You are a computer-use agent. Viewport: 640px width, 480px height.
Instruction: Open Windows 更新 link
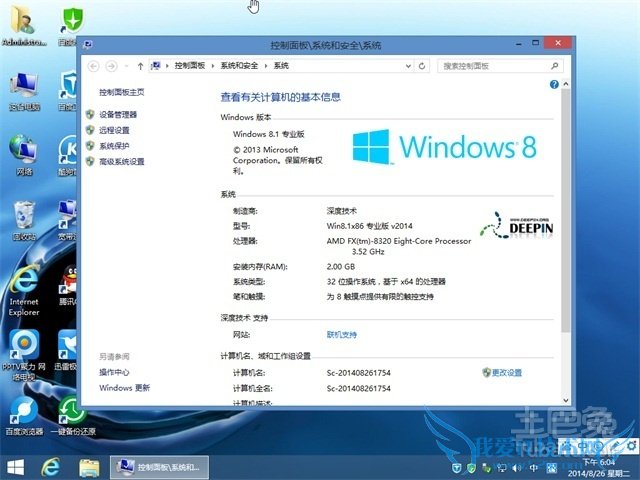click(124, 388)
